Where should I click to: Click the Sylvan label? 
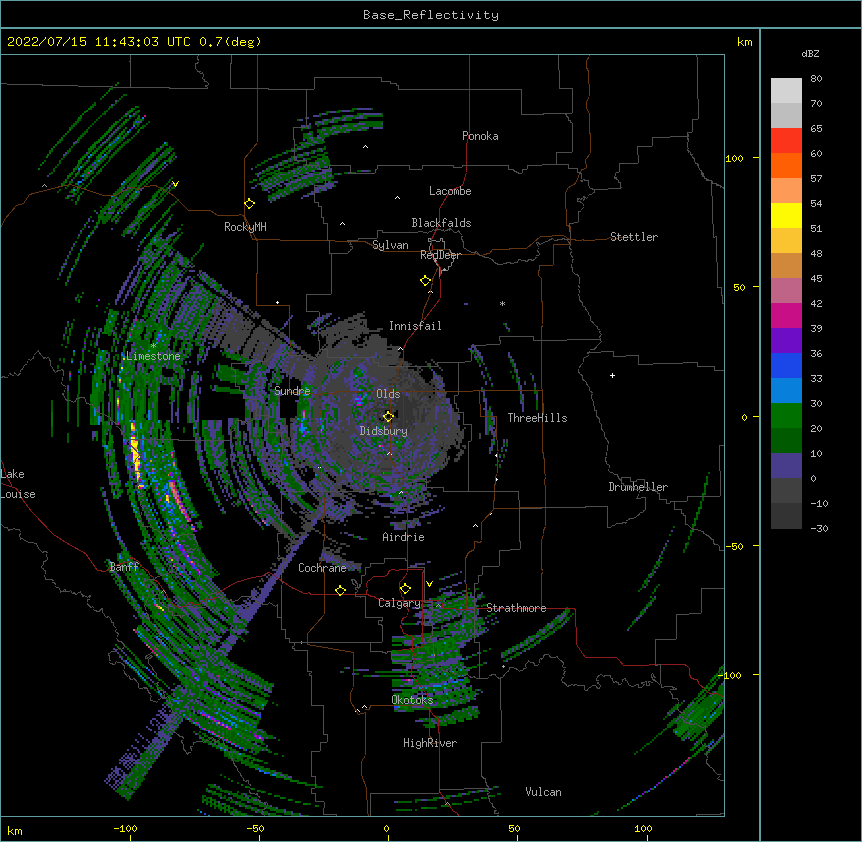click(390, 245)
